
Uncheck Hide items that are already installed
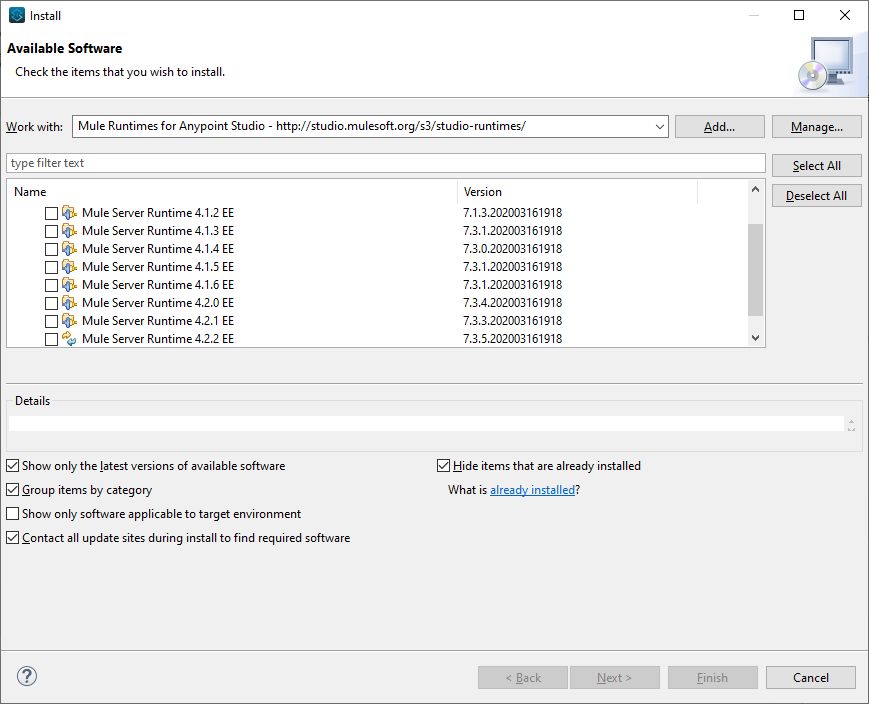point(443,466)
